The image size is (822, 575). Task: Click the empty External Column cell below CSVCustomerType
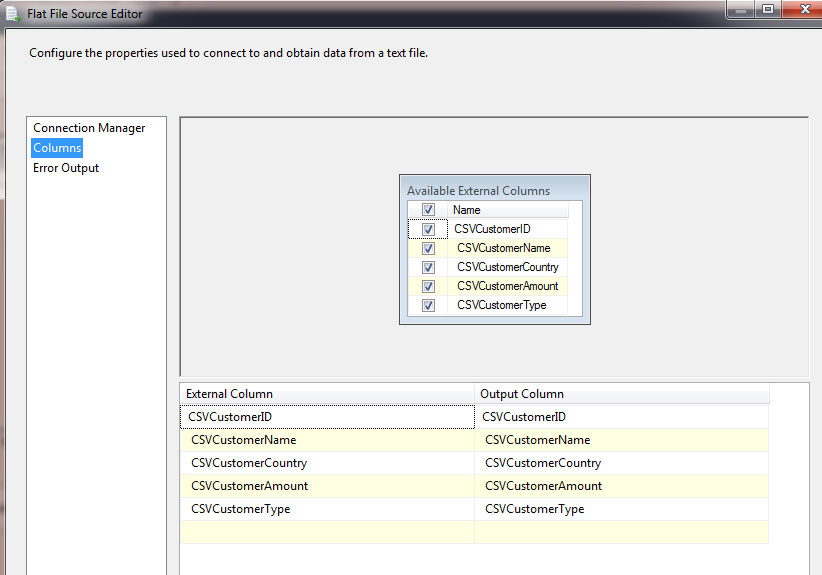[327, 532]
